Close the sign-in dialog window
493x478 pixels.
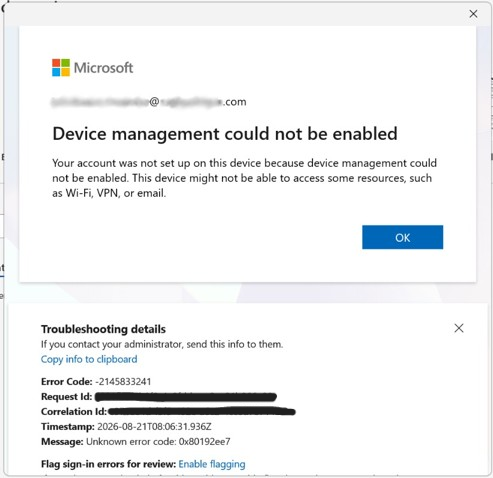[x=473, y=14]
